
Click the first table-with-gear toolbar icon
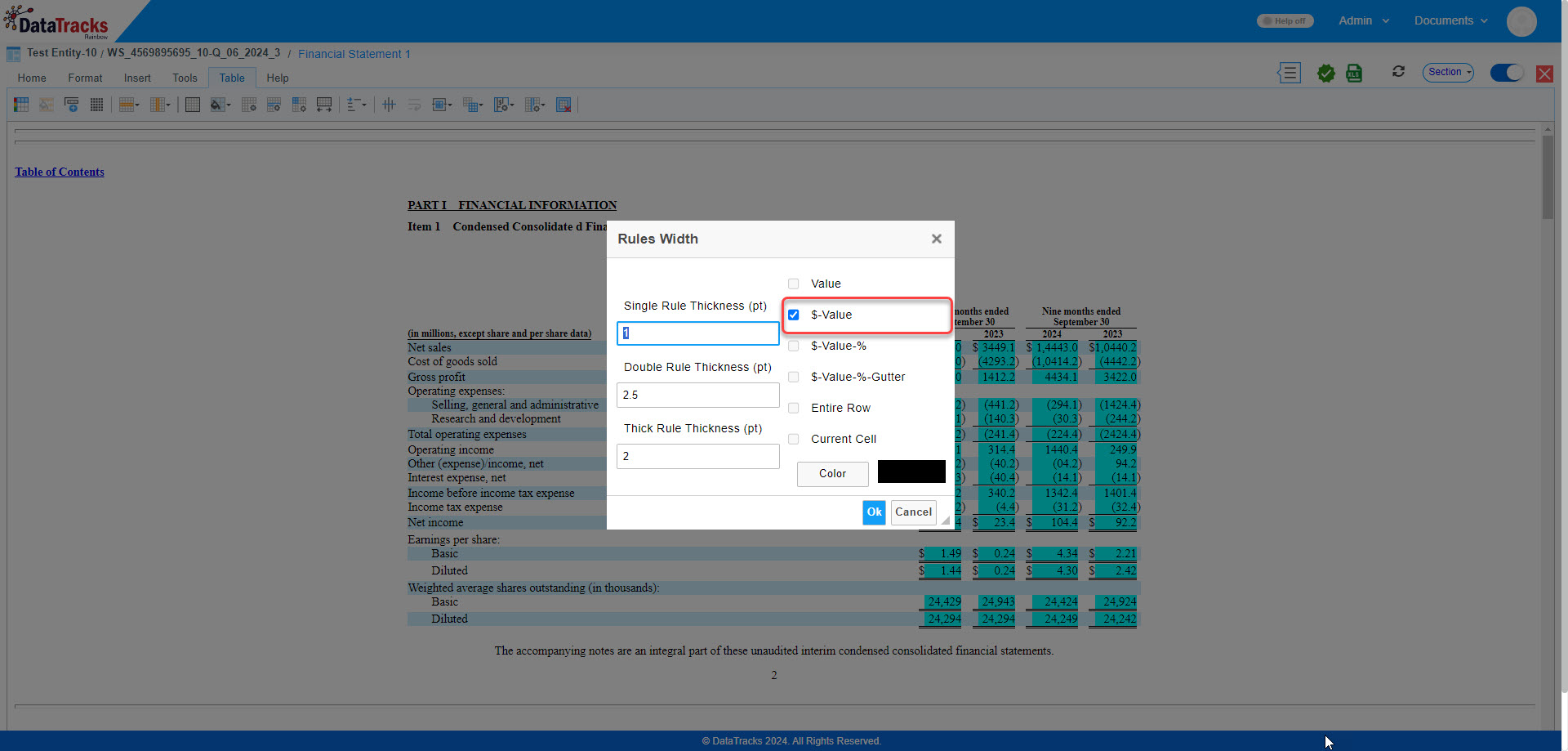tap(249, 105)
